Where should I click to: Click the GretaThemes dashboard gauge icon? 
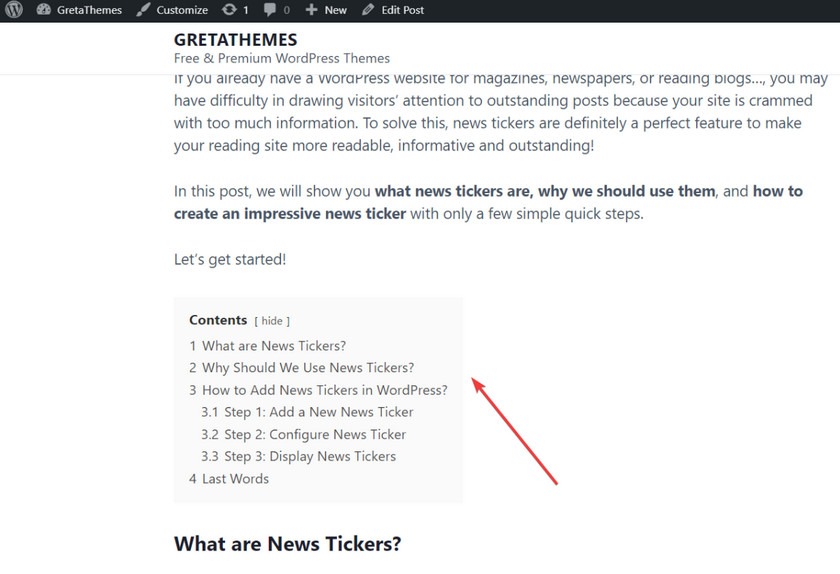[x=43, y=10]
